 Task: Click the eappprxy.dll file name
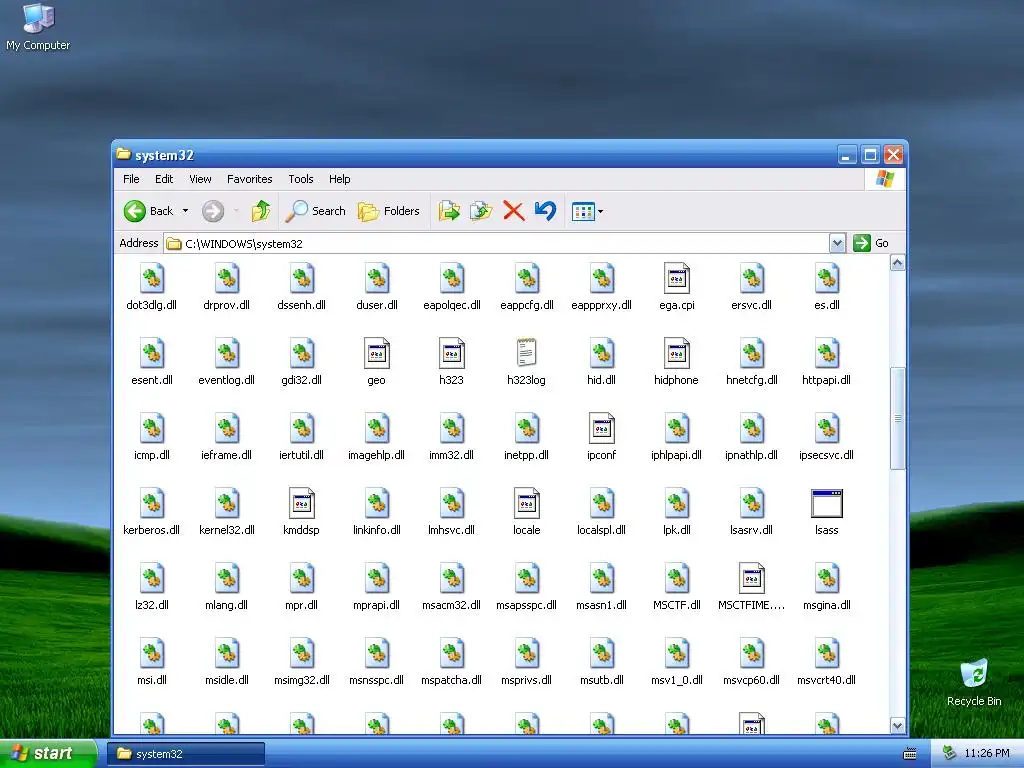(601, 305)
